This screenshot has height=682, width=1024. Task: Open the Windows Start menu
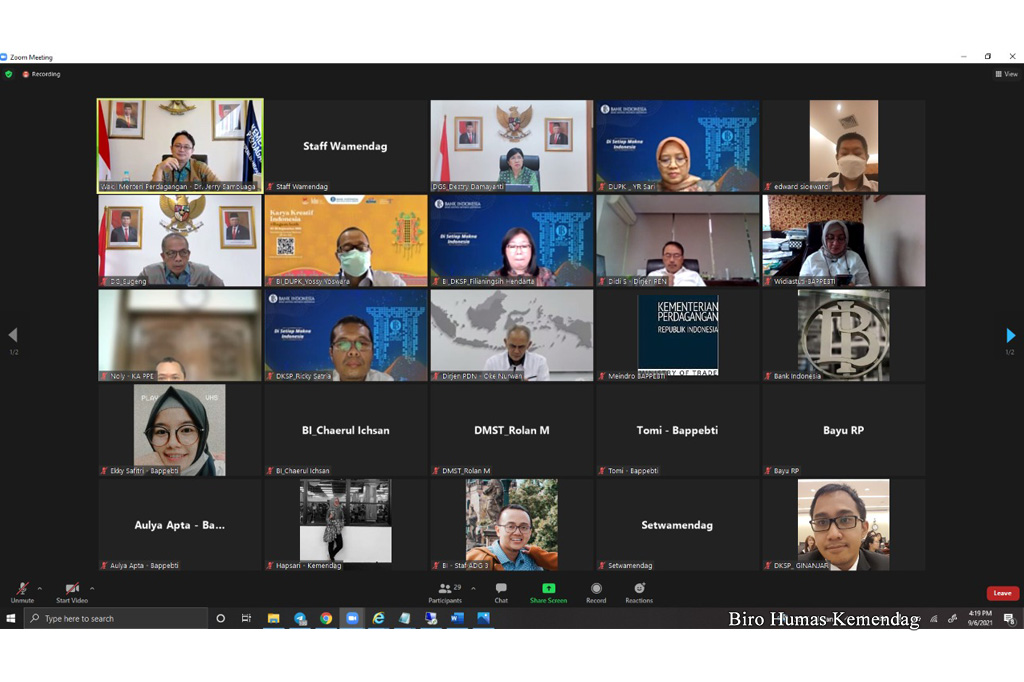(10, 618)
